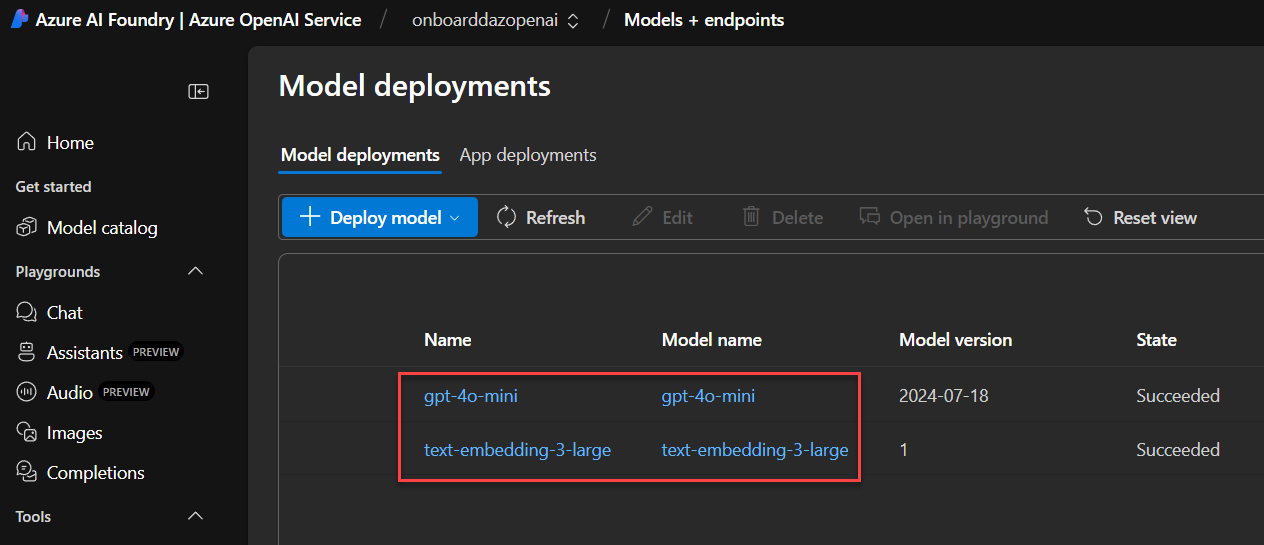Open the text-embedding-3-large model name link
This screenshot has height=545, width=1264.
[x=755, y=450]
